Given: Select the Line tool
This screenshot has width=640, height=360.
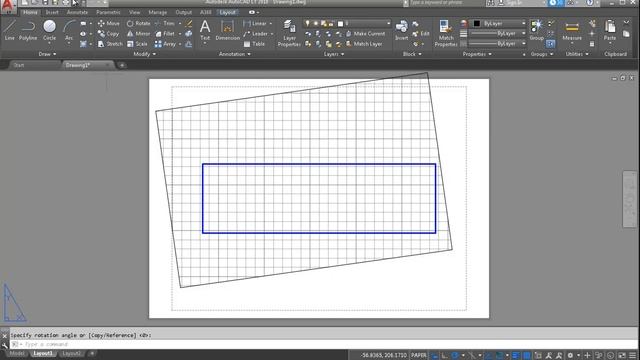Looking at the screenshot, I should [x=9, y=30].
